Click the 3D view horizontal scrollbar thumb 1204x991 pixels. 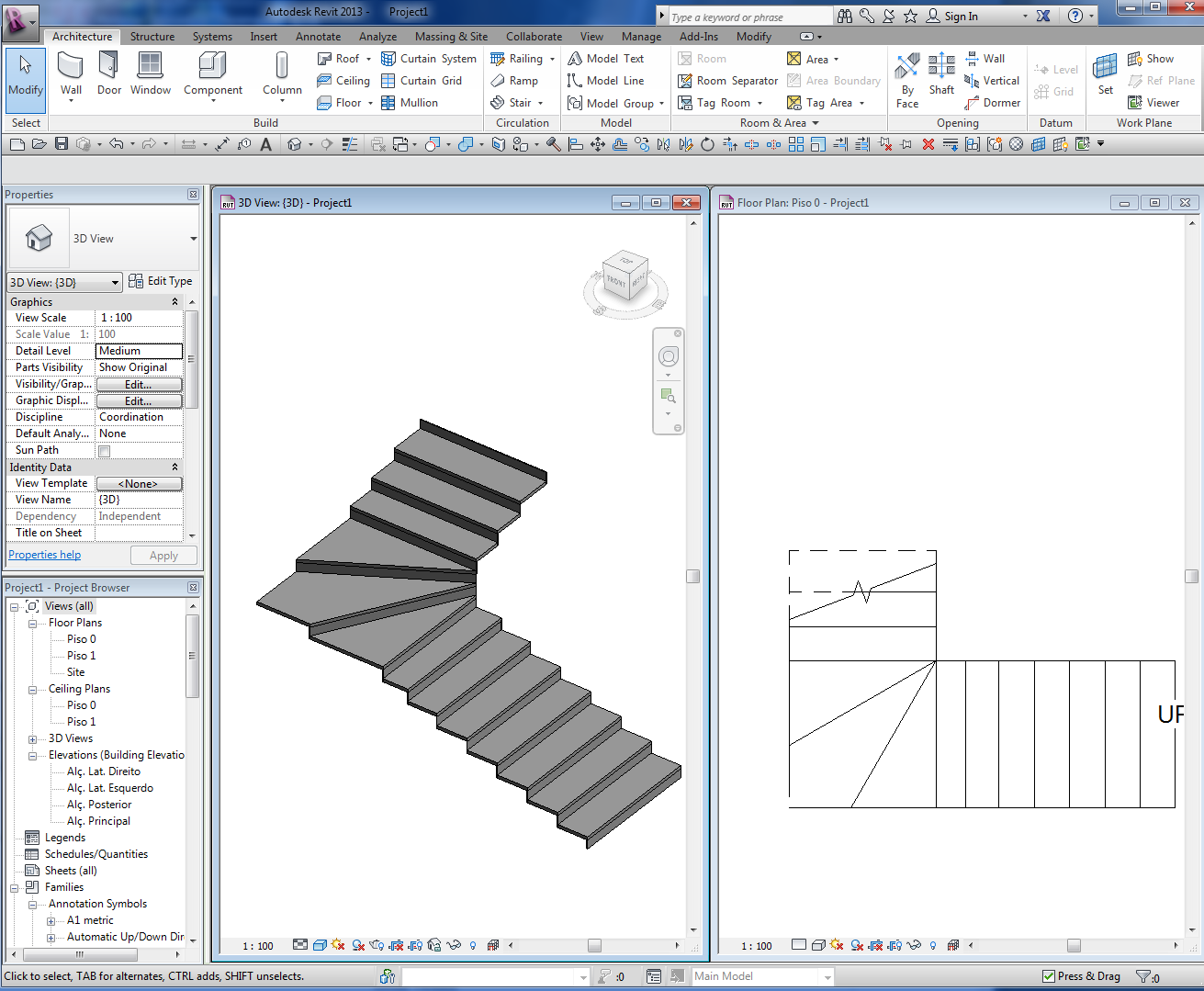pyautogui.click(x=594, y=945)
